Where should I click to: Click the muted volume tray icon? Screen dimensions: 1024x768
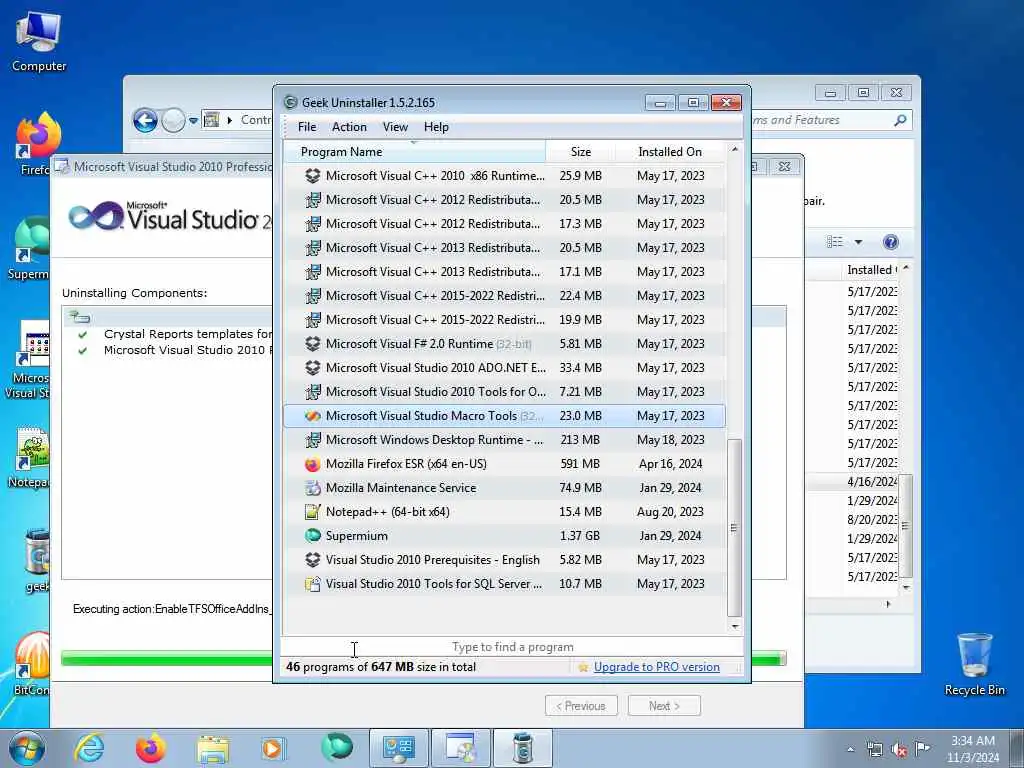click(899, 750)
